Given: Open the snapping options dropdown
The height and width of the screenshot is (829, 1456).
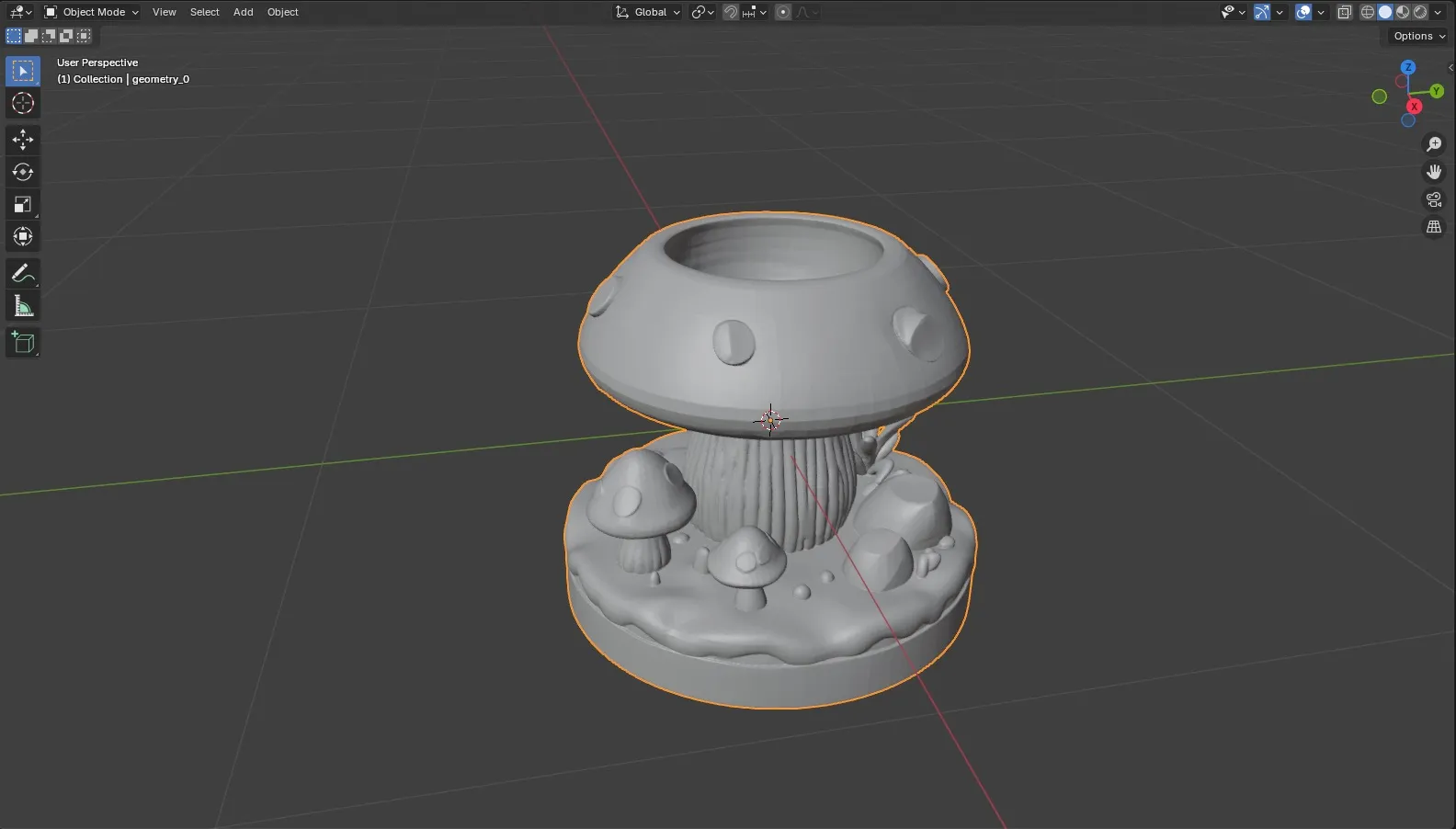Looking at the screenshot, I should [x=756, y=12].
